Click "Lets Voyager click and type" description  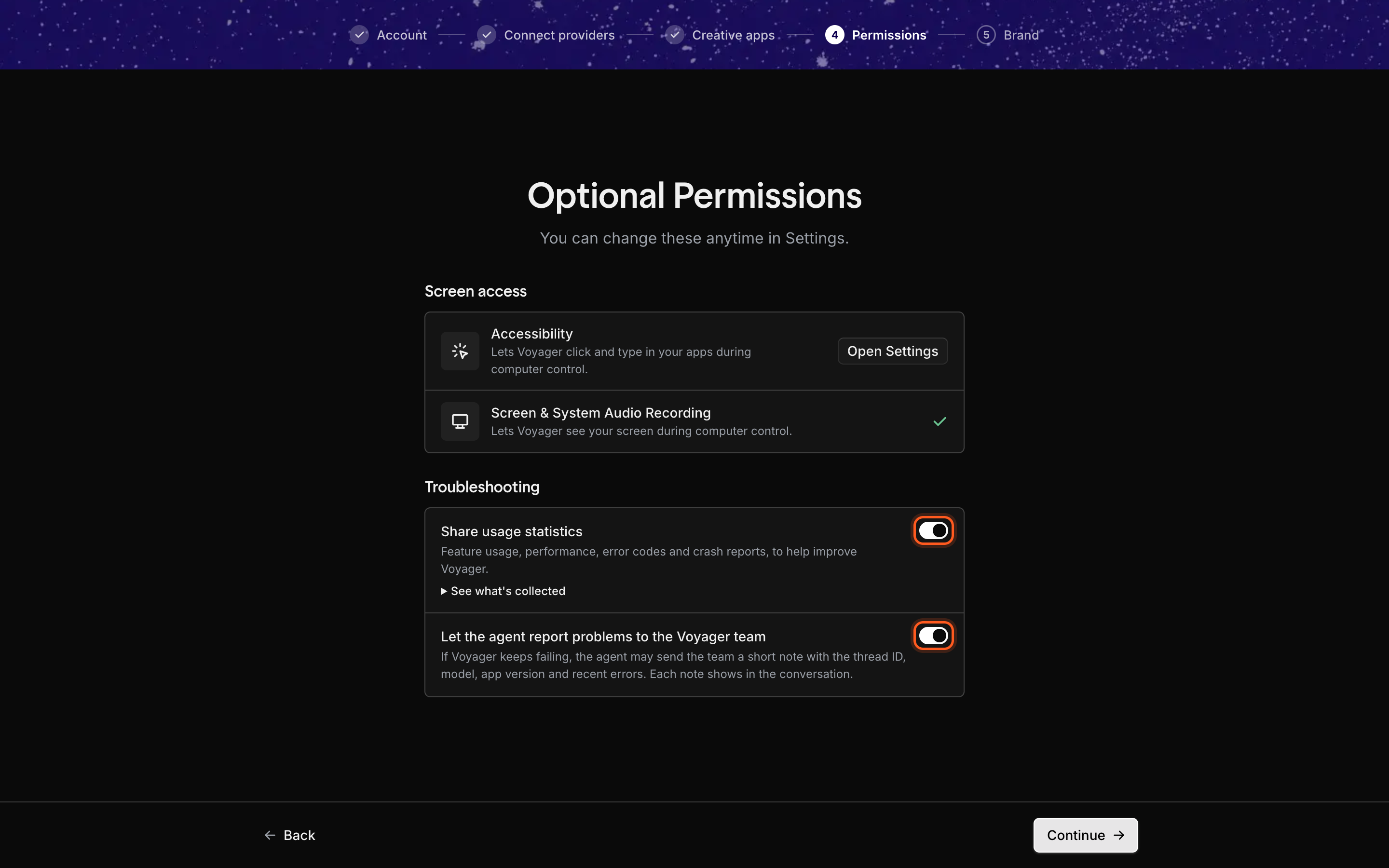[x=621, y=361]
